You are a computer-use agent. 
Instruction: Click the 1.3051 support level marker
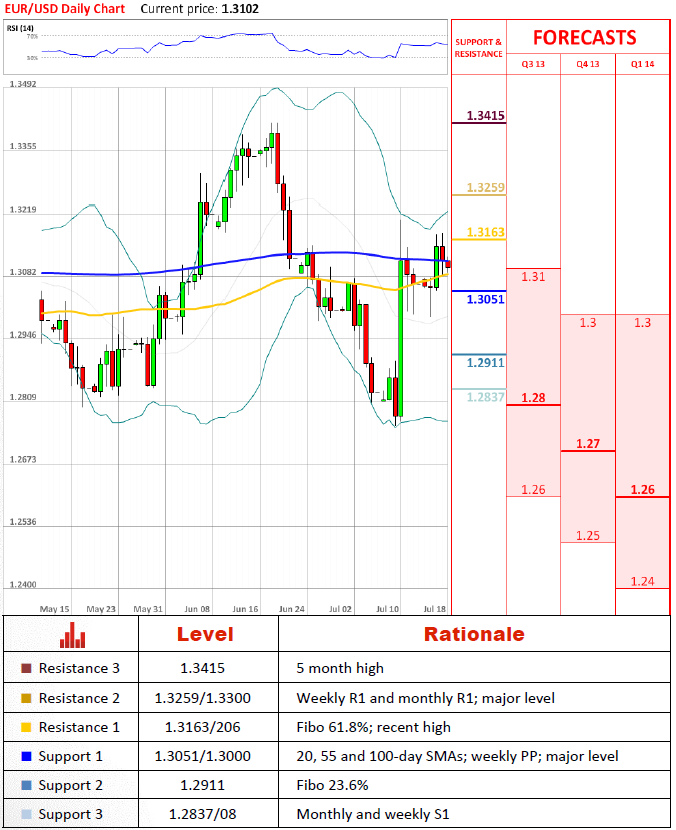(485, 299)
